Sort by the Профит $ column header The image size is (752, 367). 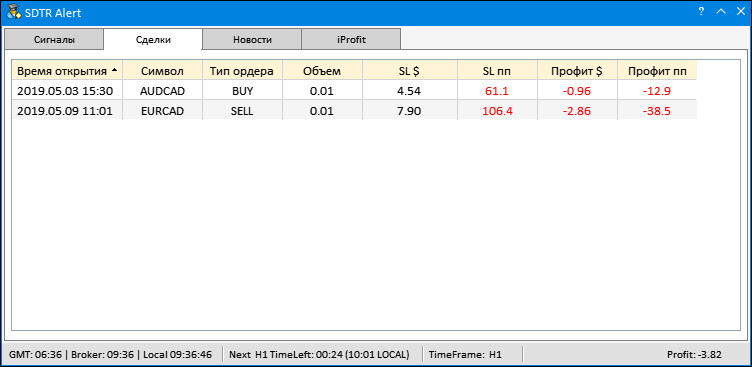[x=577, y=71]
